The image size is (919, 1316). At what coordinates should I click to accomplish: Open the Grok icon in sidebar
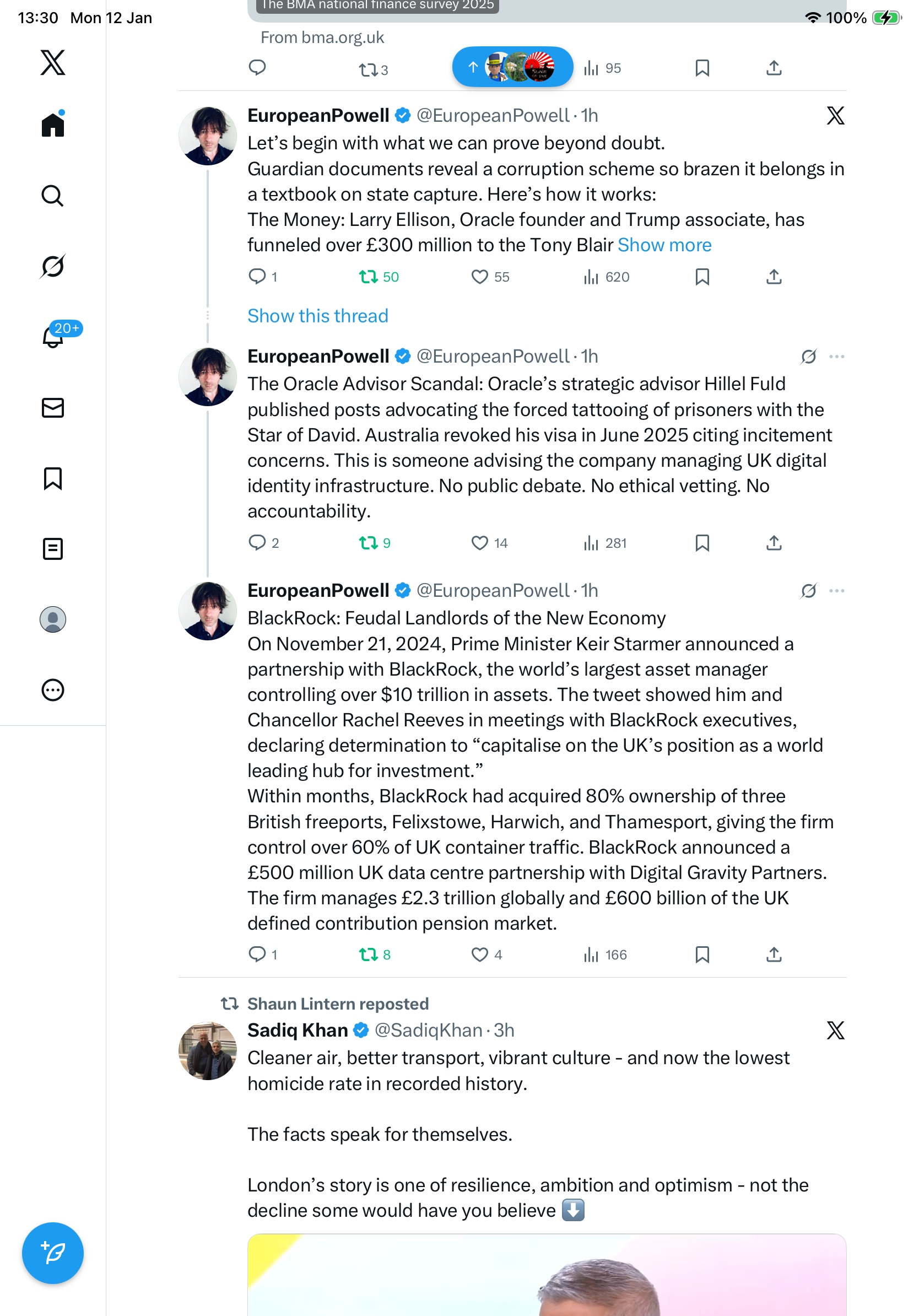[53, 266]
